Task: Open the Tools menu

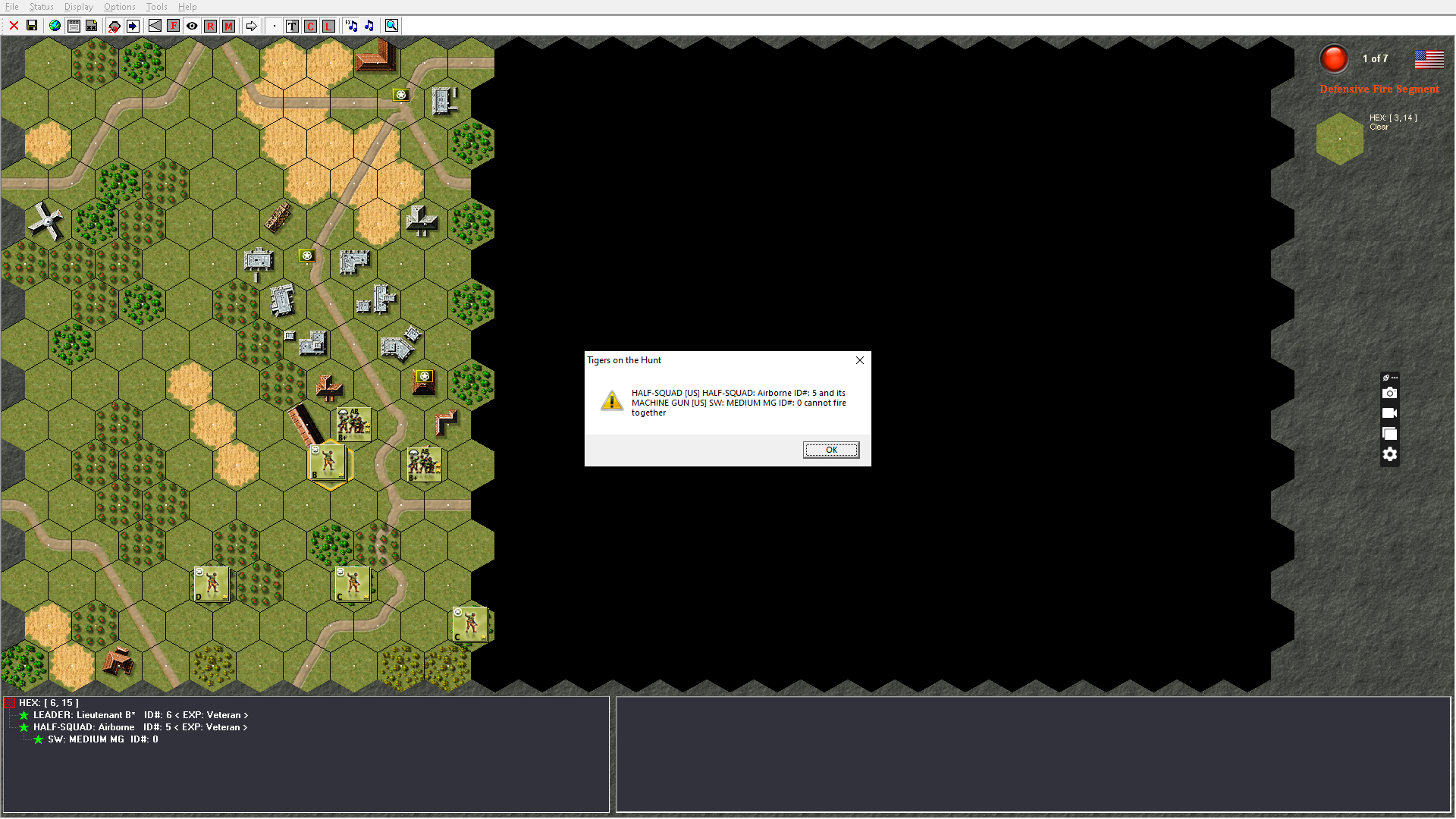Action: [x=156, y=7]
